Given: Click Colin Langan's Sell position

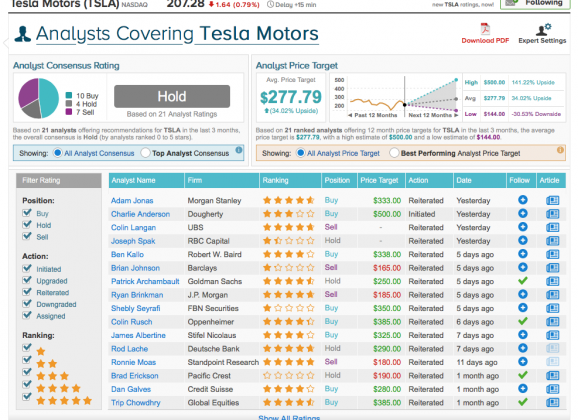Looking at the screenshot, I should pyautogui.click(x=331, y=227).
